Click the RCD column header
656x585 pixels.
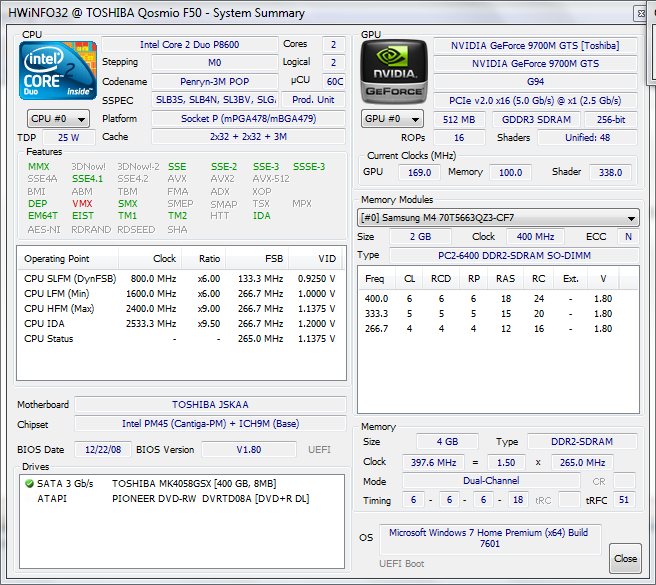coord(441,279)
